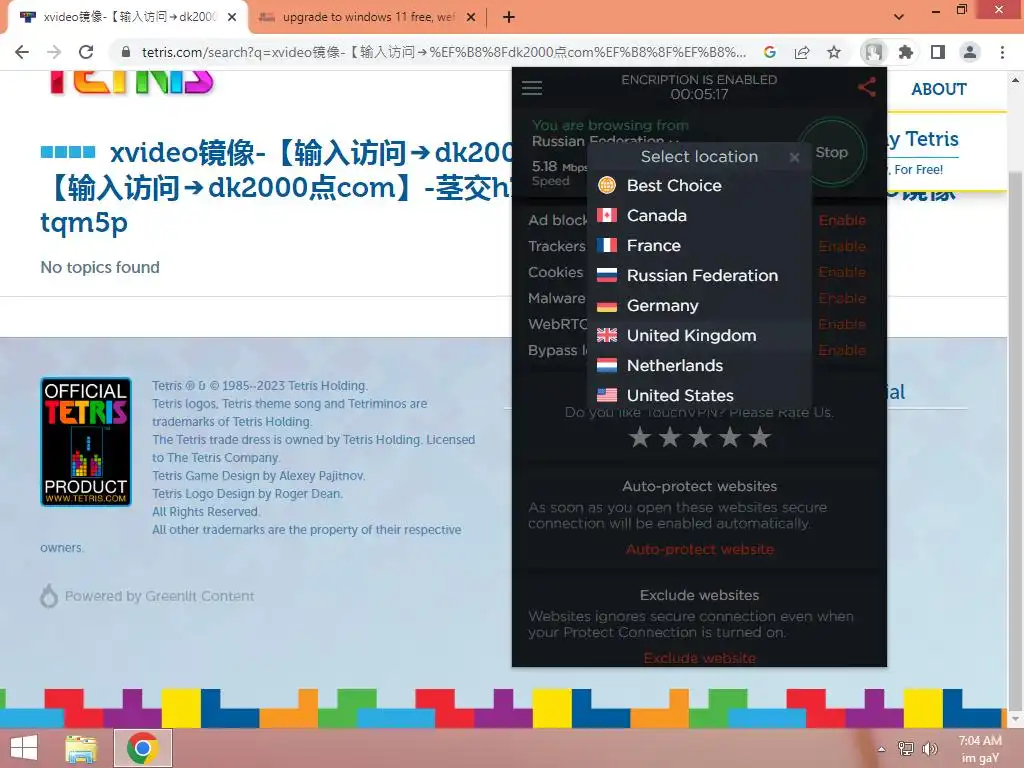Open the ABOUT page link

[938, 89]
